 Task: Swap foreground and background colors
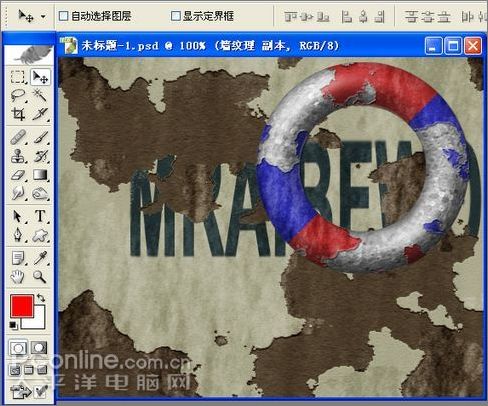tap(41, 297)
